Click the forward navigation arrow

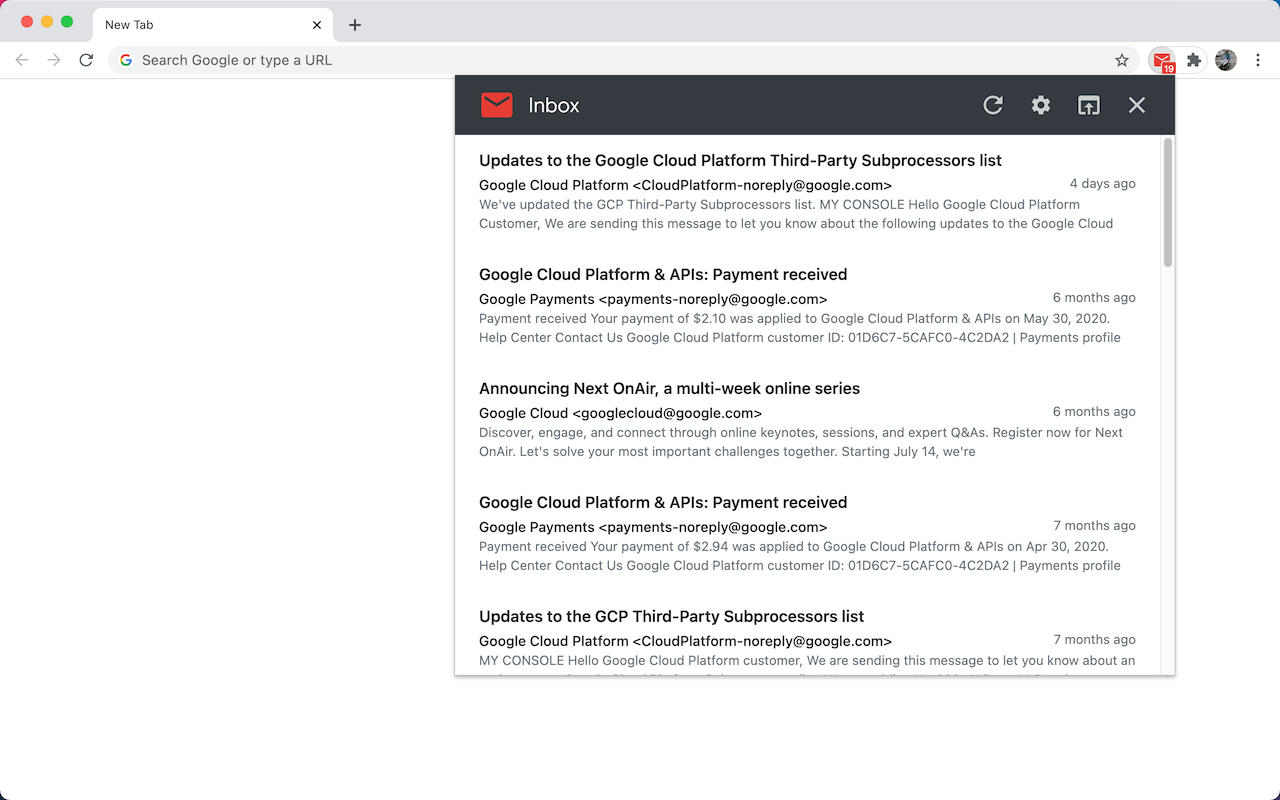(x=54, y=60)
